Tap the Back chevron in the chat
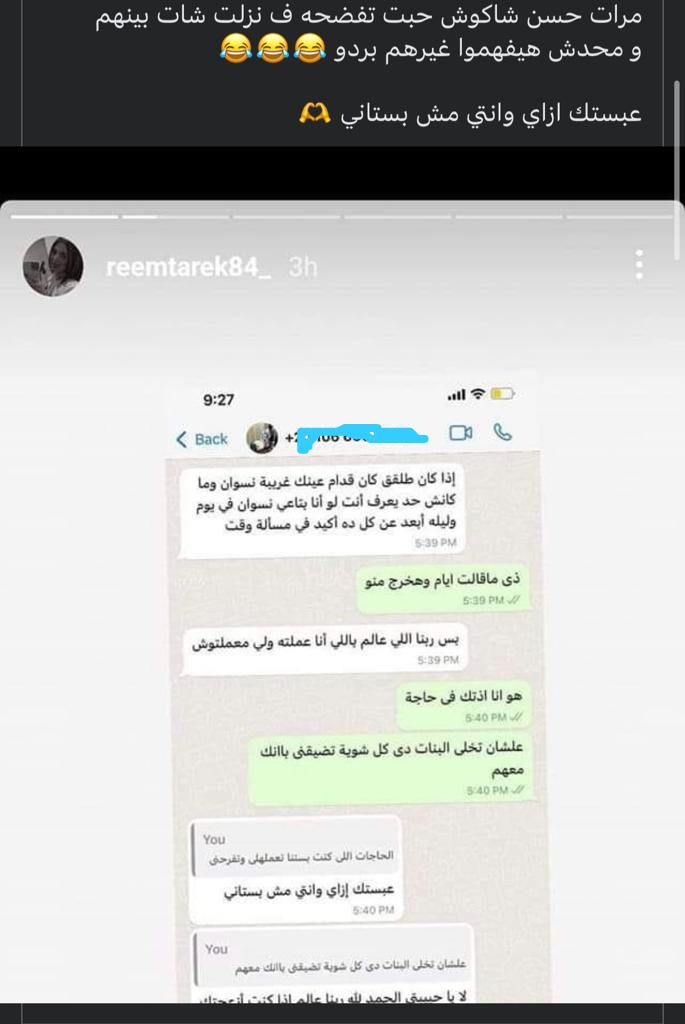The width and height of the screenshot is (685, 1024). pyautogui.click(x=182, y=439)
